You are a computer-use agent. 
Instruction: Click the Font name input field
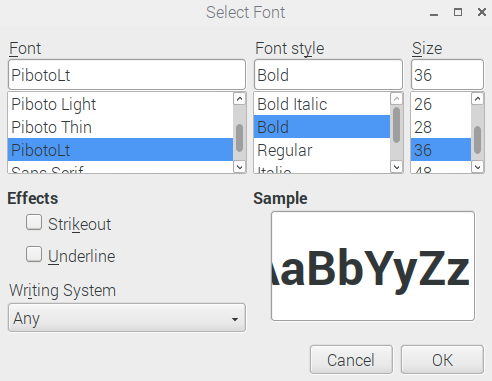click(127, 75)
